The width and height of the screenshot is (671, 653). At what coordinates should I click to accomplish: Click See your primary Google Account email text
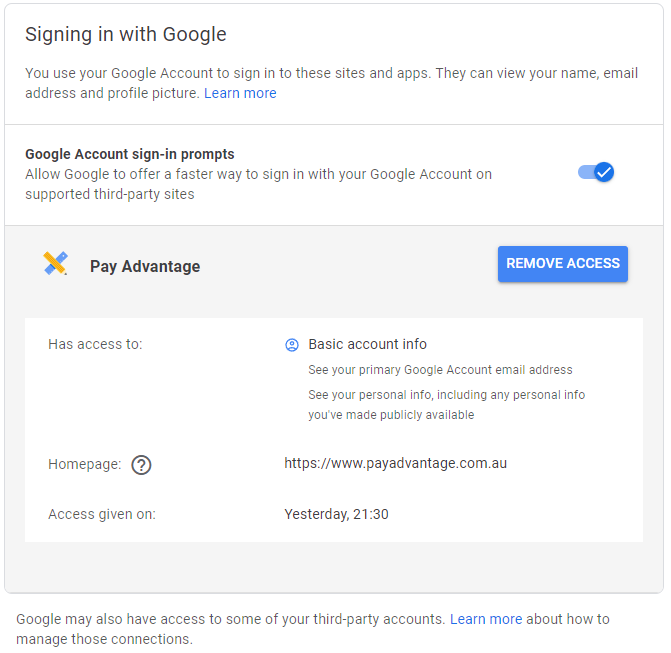coord(440,370)
